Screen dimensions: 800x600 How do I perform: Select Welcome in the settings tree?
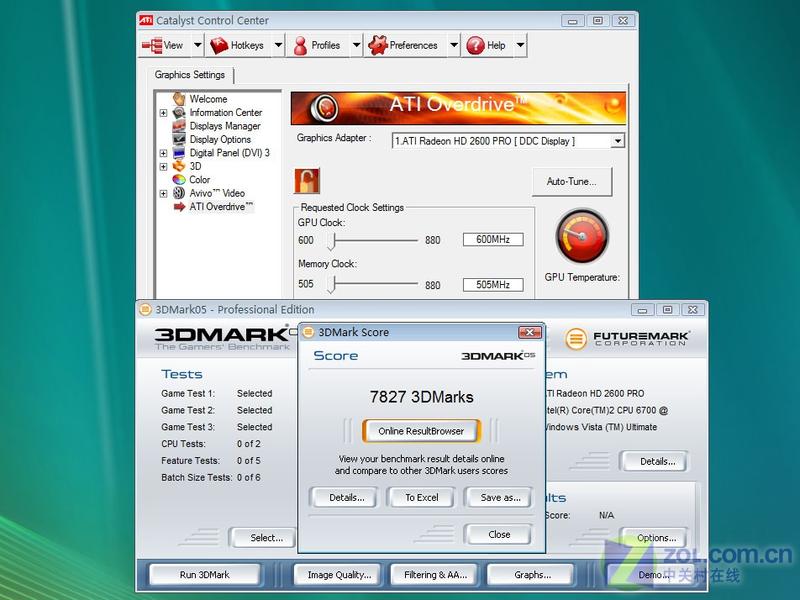(x=208, y=99)
